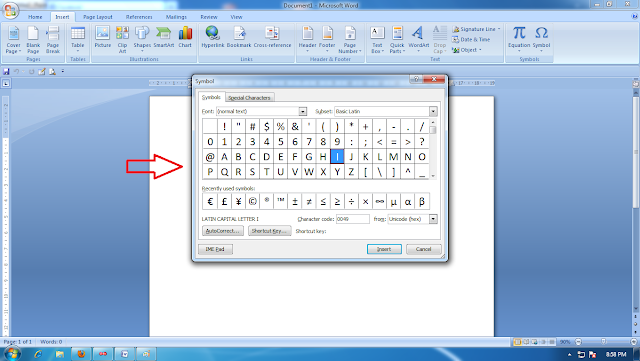Click the Insert button in dialog
640x361 pixels.
coord(384,249)
